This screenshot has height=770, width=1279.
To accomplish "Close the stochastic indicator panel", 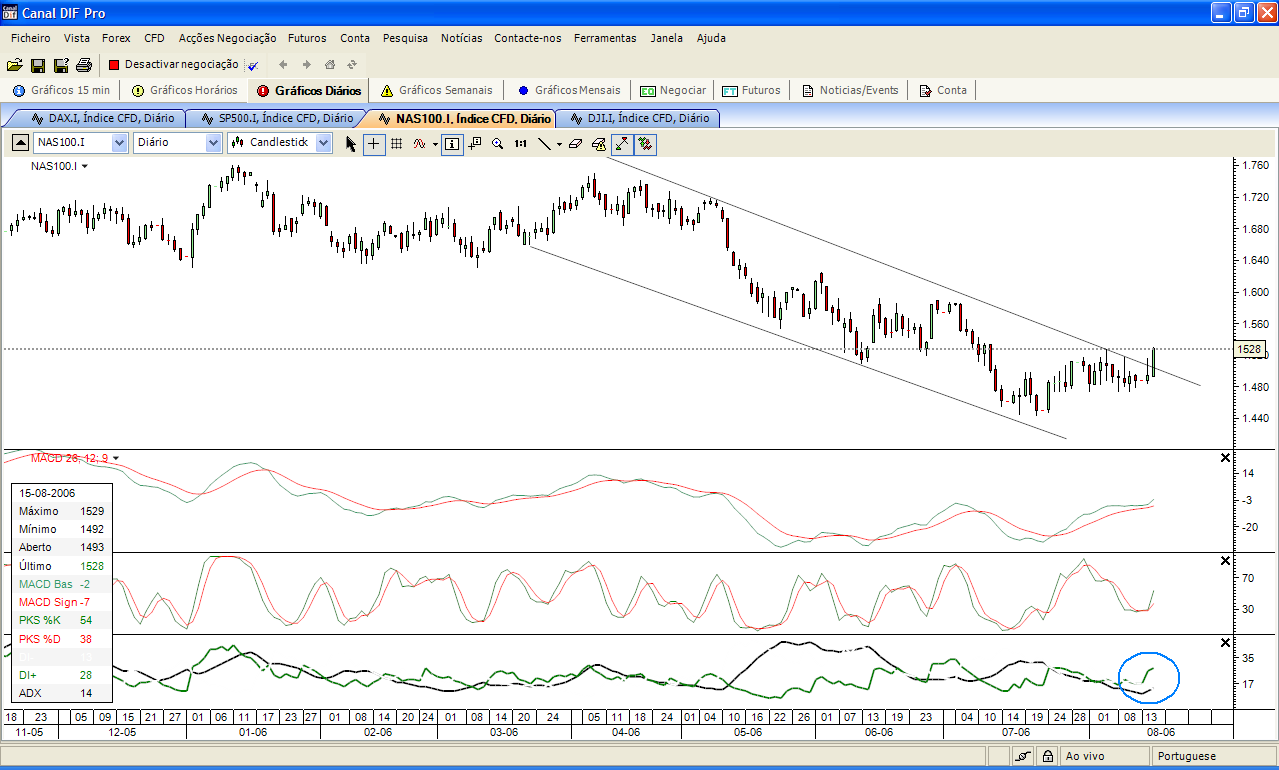I will [1226, 560].
